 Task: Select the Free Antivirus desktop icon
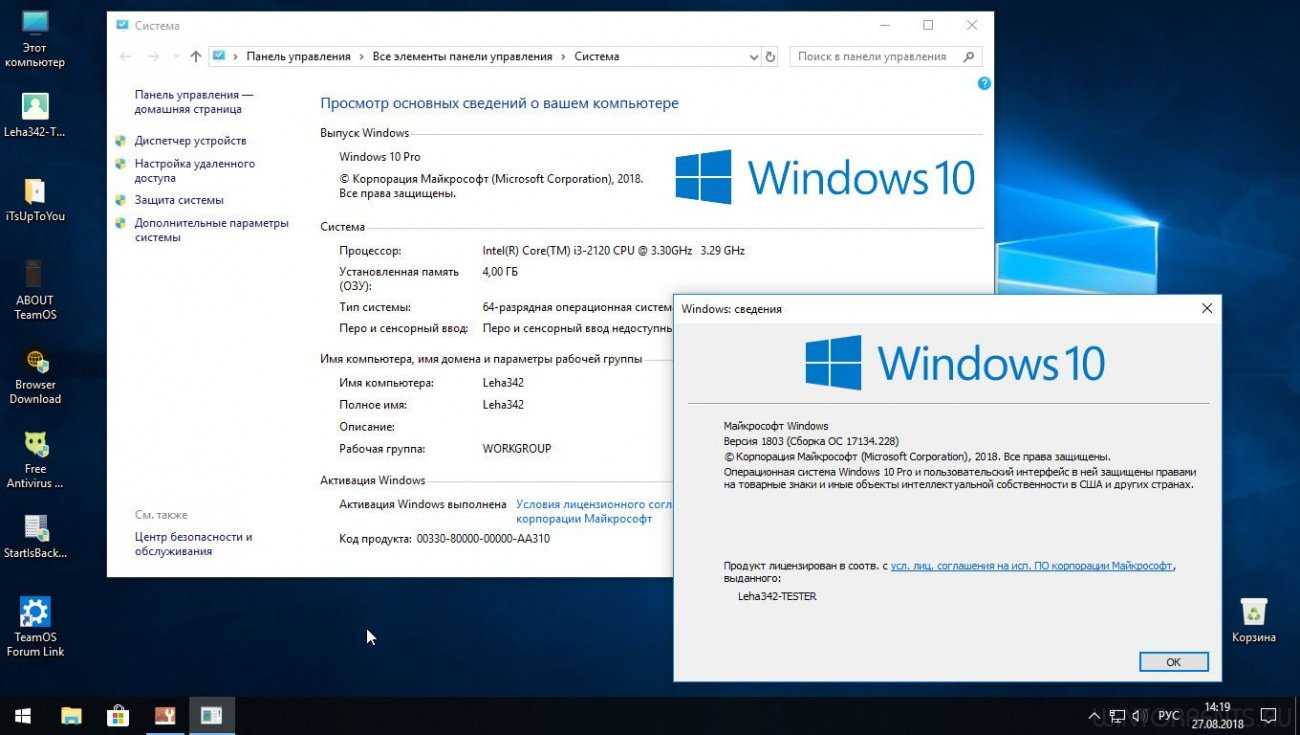click(35, 459)
